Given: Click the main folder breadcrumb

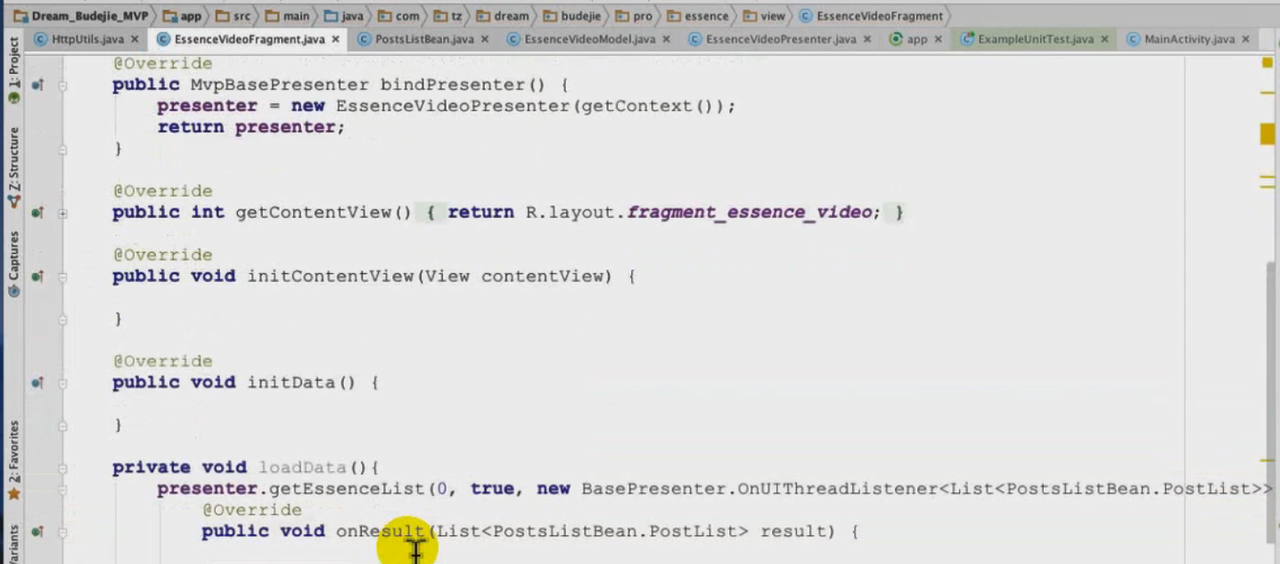Looking at the screenshot, I should [287, 16].
